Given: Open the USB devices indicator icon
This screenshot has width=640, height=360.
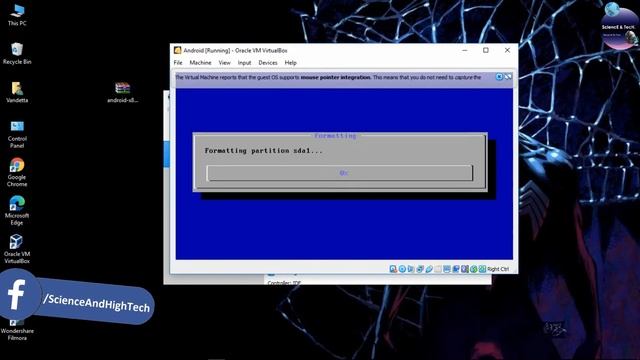Looking at the screenshot, I should (429, 269).
